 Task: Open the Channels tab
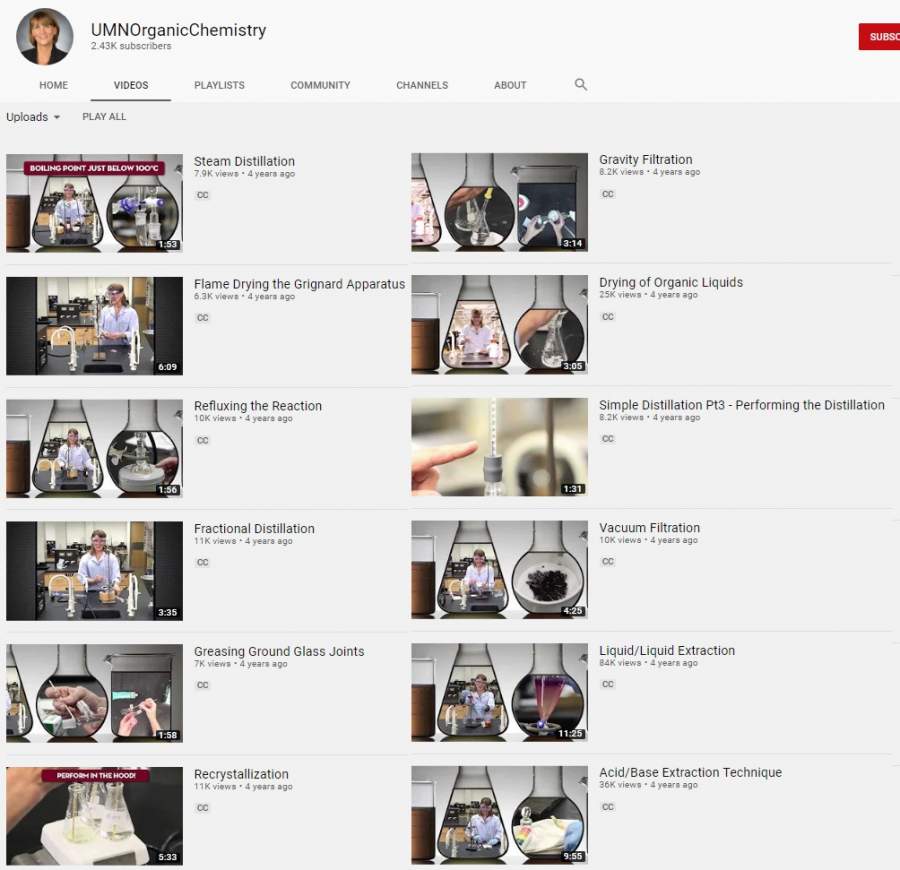(x=422, y=86)
